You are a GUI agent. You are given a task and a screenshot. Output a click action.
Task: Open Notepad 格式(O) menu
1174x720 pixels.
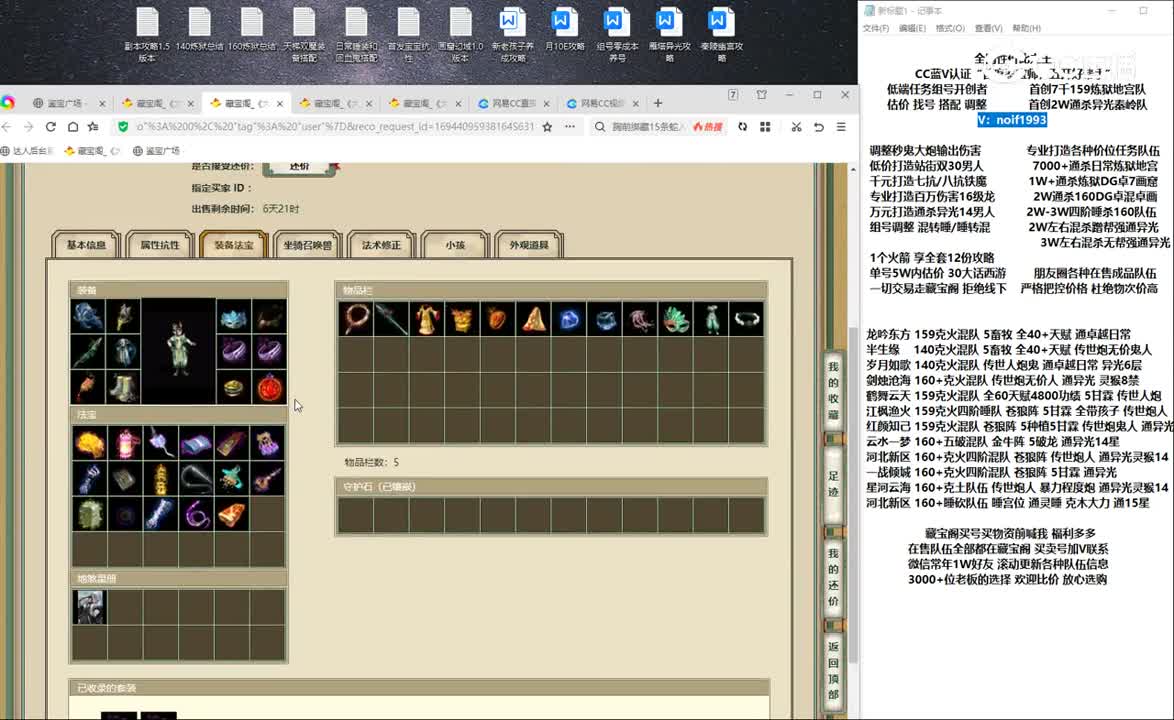pyautogui.click(x=950, y=28)
